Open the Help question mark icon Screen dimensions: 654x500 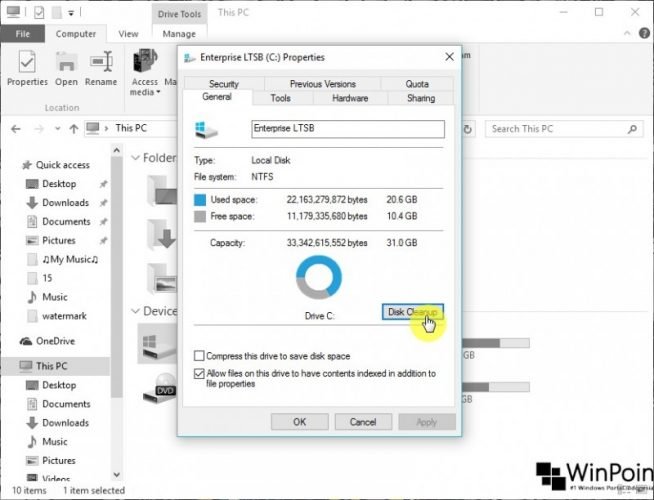point(644,33)
